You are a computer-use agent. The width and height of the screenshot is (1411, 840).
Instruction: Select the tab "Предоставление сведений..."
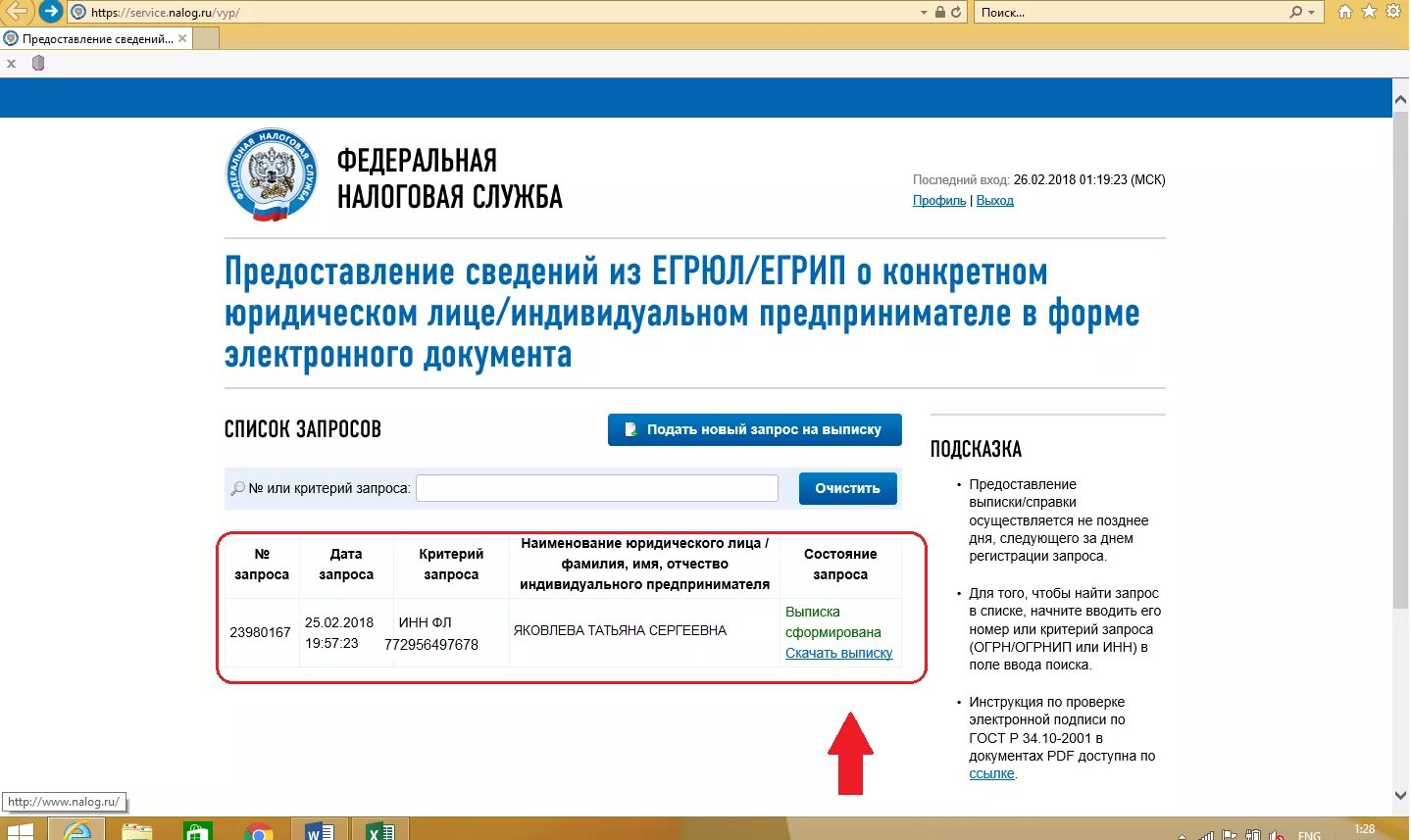(96, 38)
